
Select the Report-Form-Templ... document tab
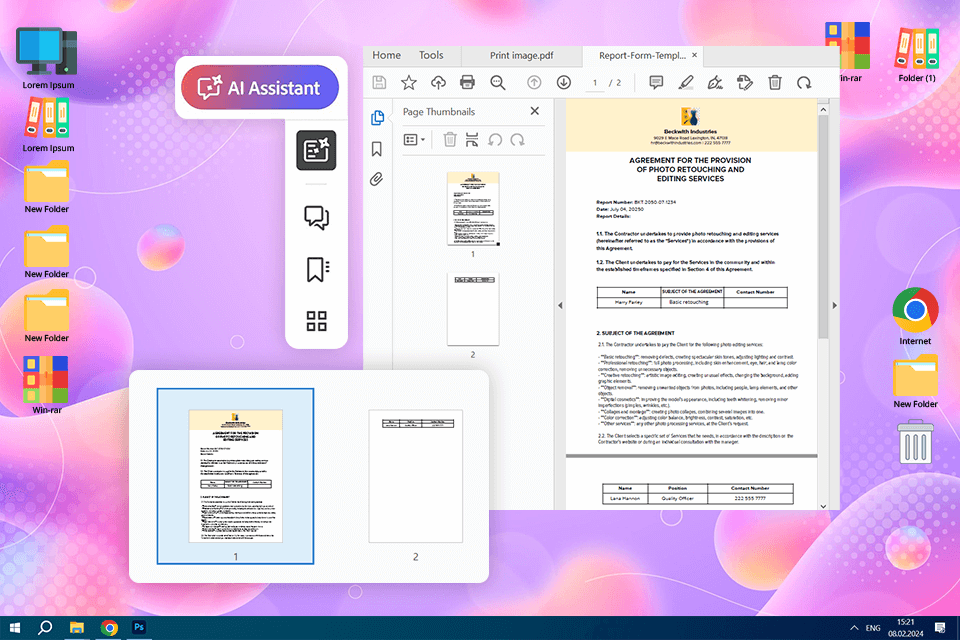[642, 55]
